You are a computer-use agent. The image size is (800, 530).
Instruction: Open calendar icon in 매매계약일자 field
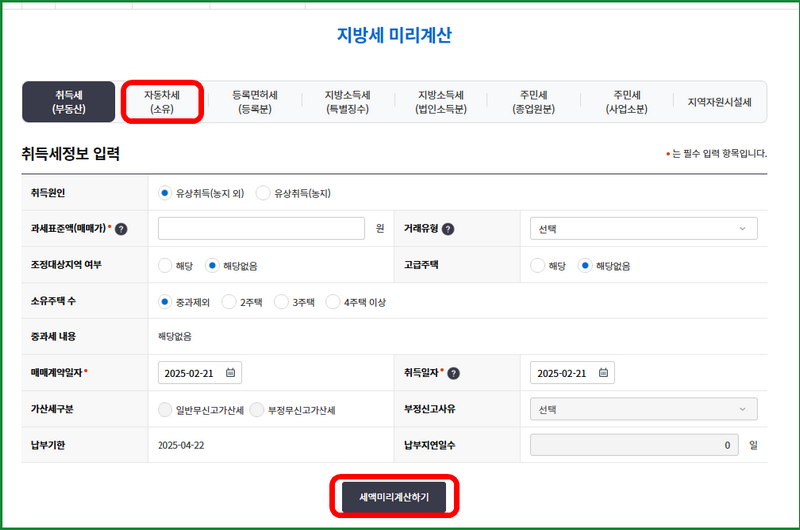(231, 373)
